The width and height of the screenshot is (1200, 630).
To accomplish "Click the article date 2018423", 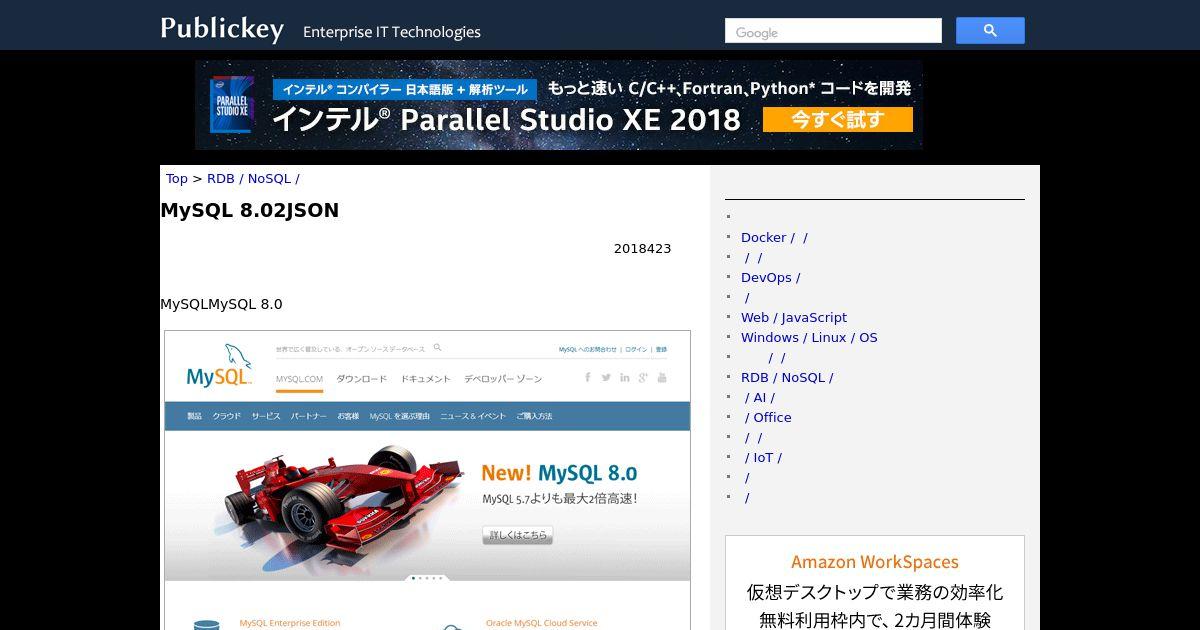I will [x=642, y=249].
